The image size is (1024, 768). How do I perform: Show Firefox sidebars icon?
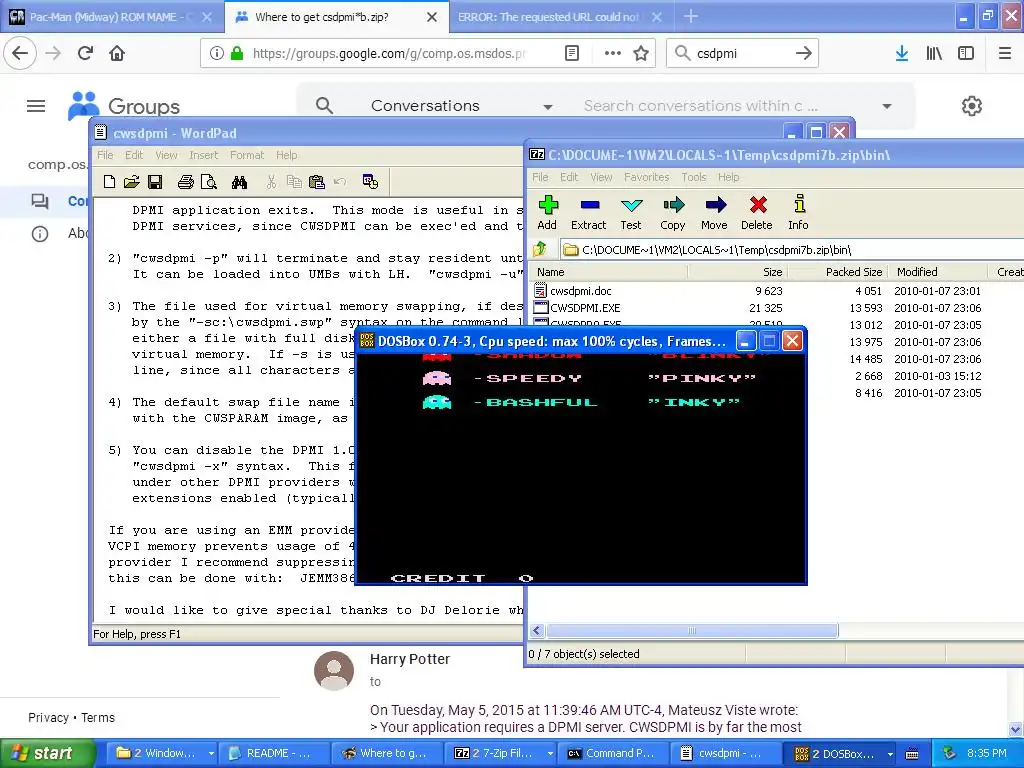[x=966, y=54]
